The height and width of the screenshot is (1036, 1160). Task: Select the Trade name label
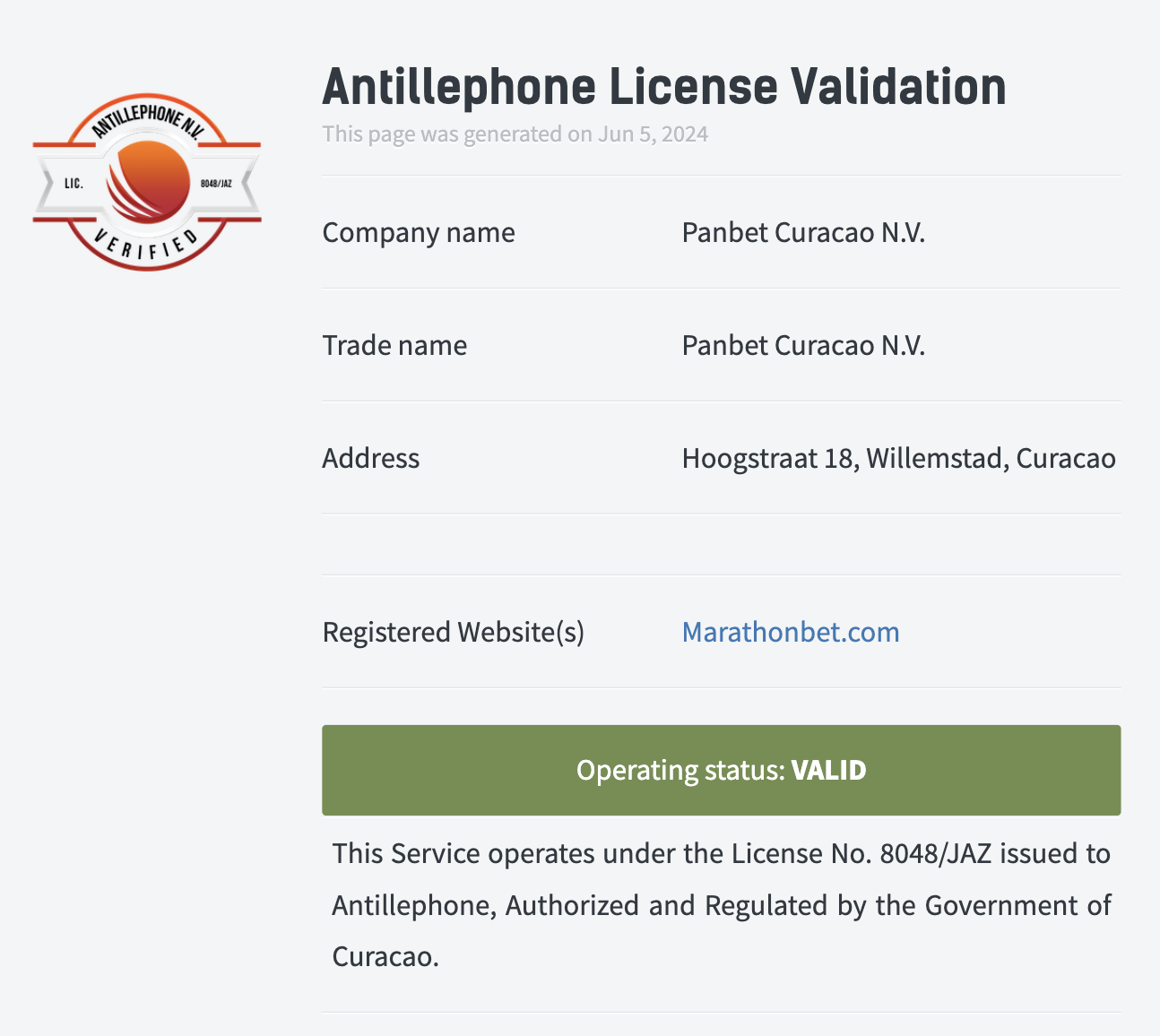point(394,345)
